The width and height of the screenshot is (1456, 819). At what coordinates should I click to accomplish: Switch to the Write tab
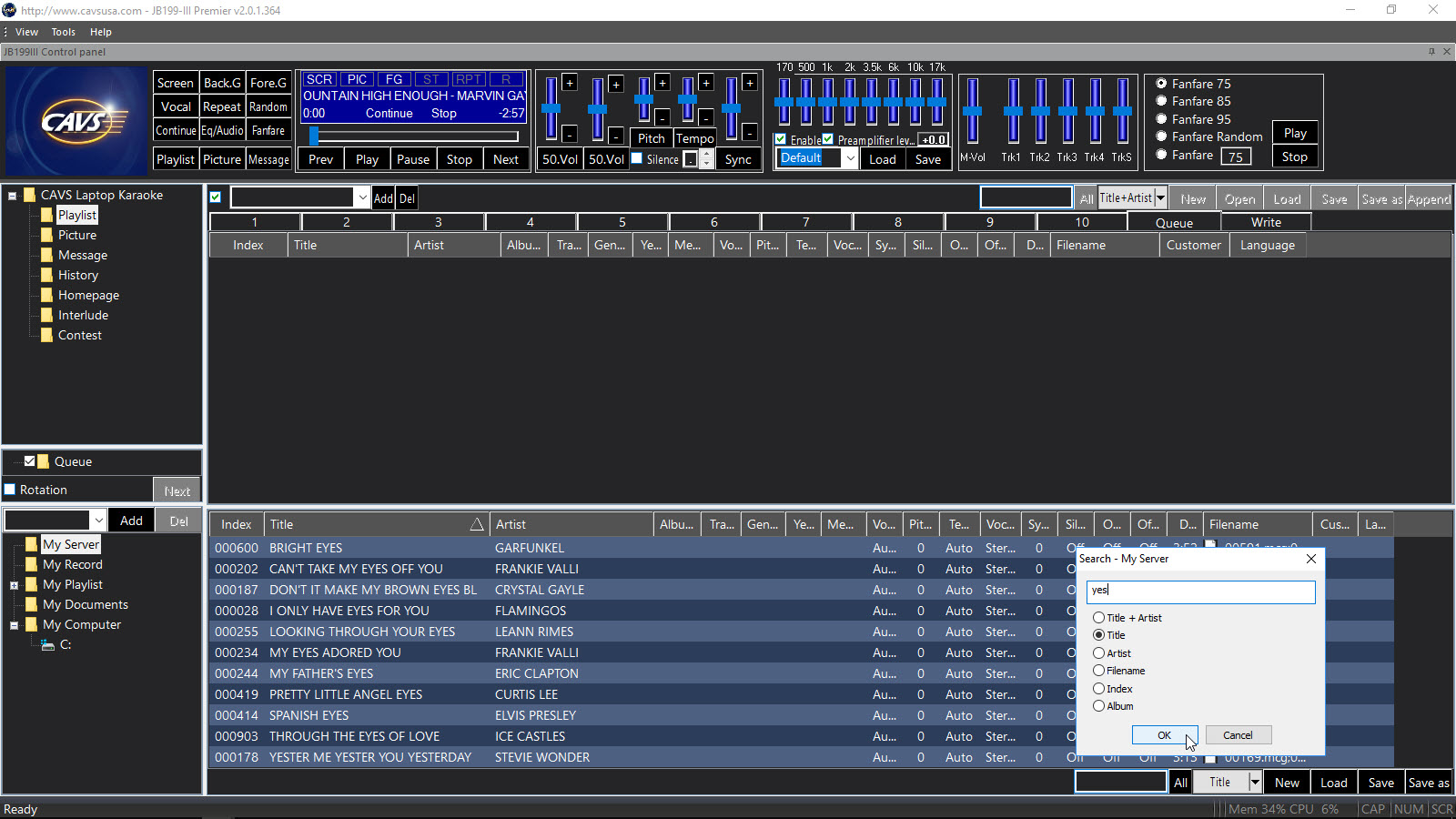1266,222
